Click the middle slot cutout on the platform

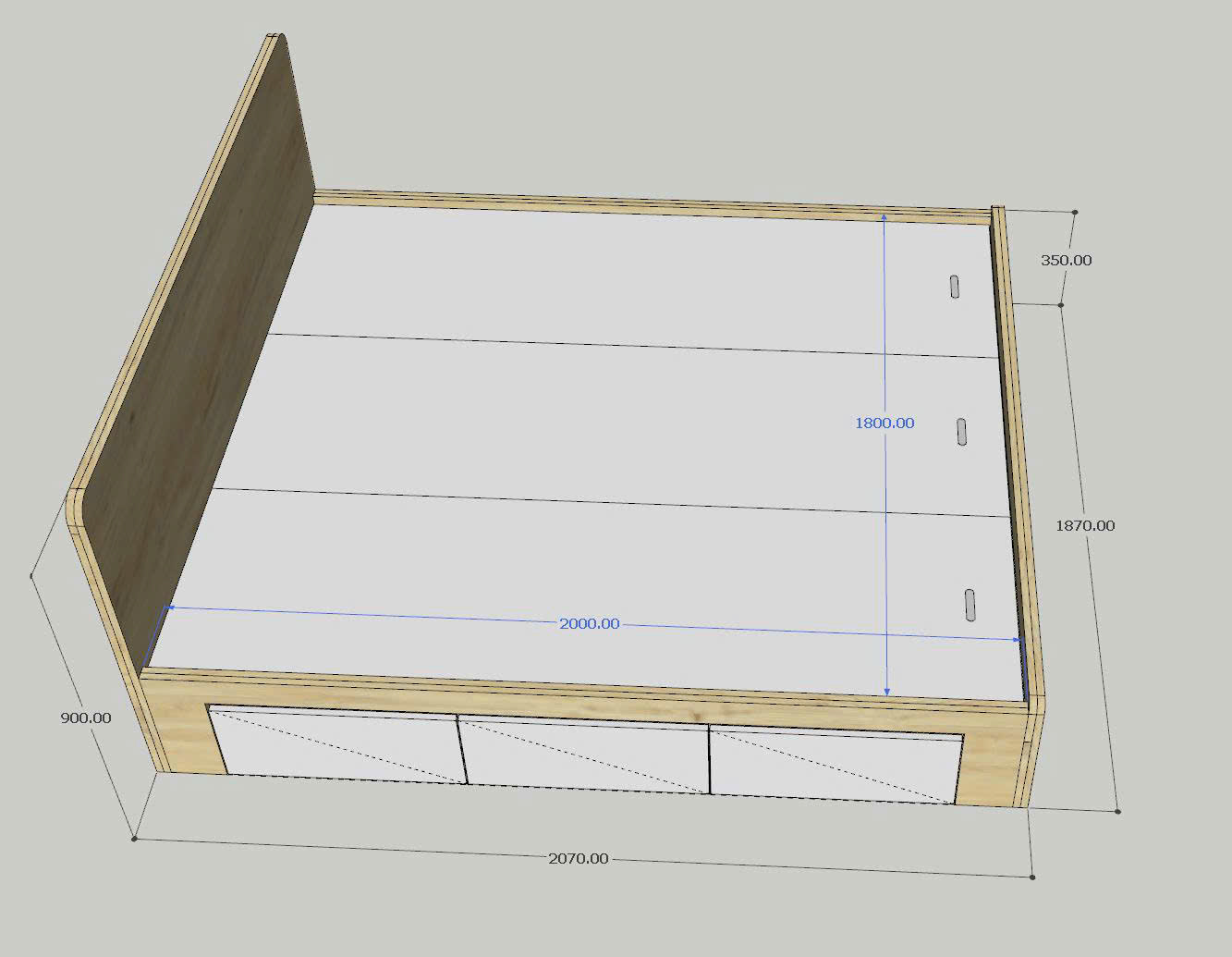962,432
